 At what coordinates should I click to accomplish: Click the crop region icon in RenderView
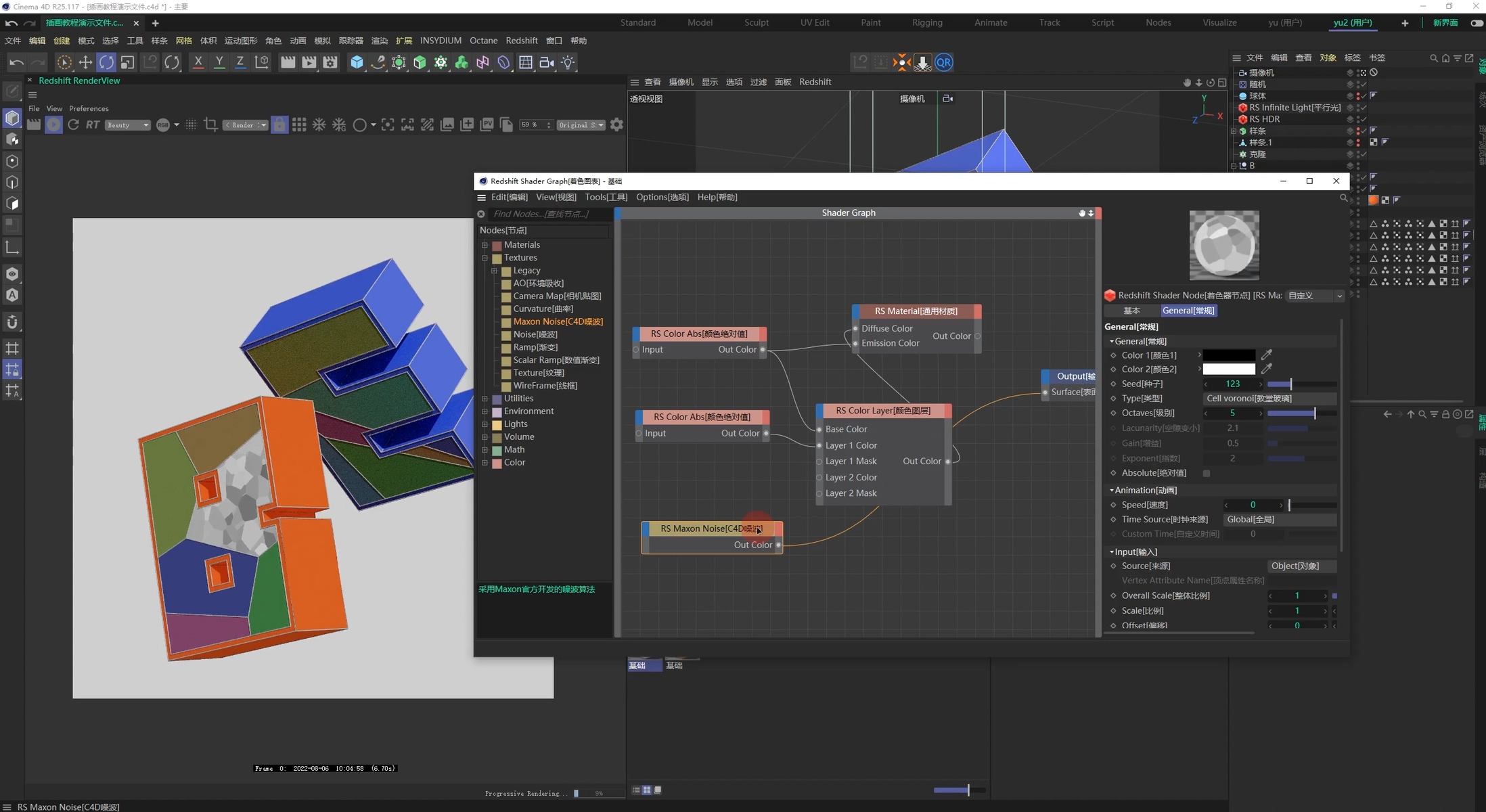tap(210, 125)
